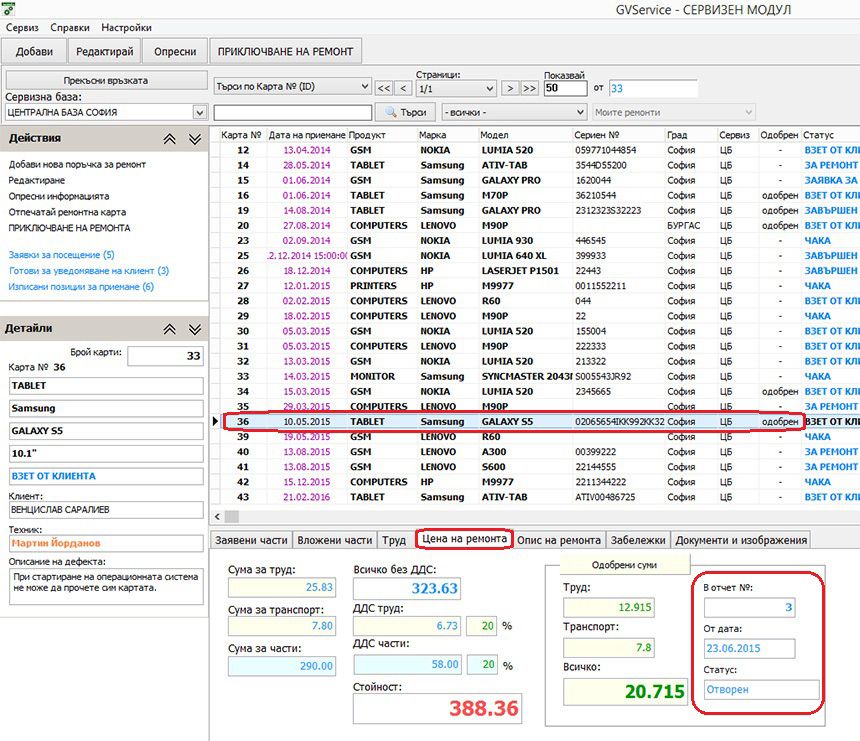Viewport: 860px width, 741px height.
Task: Go to the next page of results
Action: coord(510,88)
